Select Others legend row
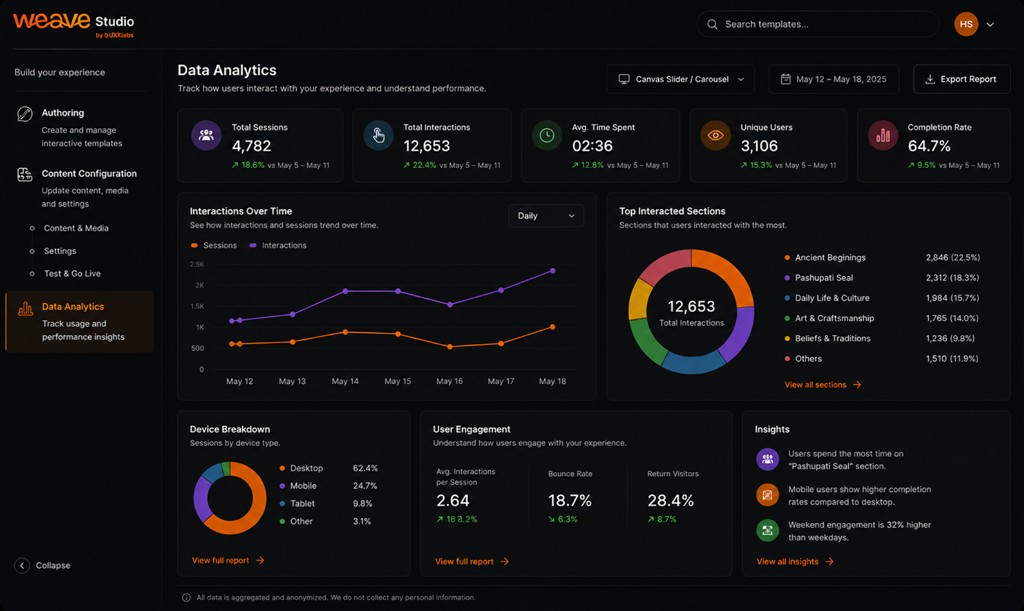The width and height of the screenshot is (1024, 611). coord(882,358)
